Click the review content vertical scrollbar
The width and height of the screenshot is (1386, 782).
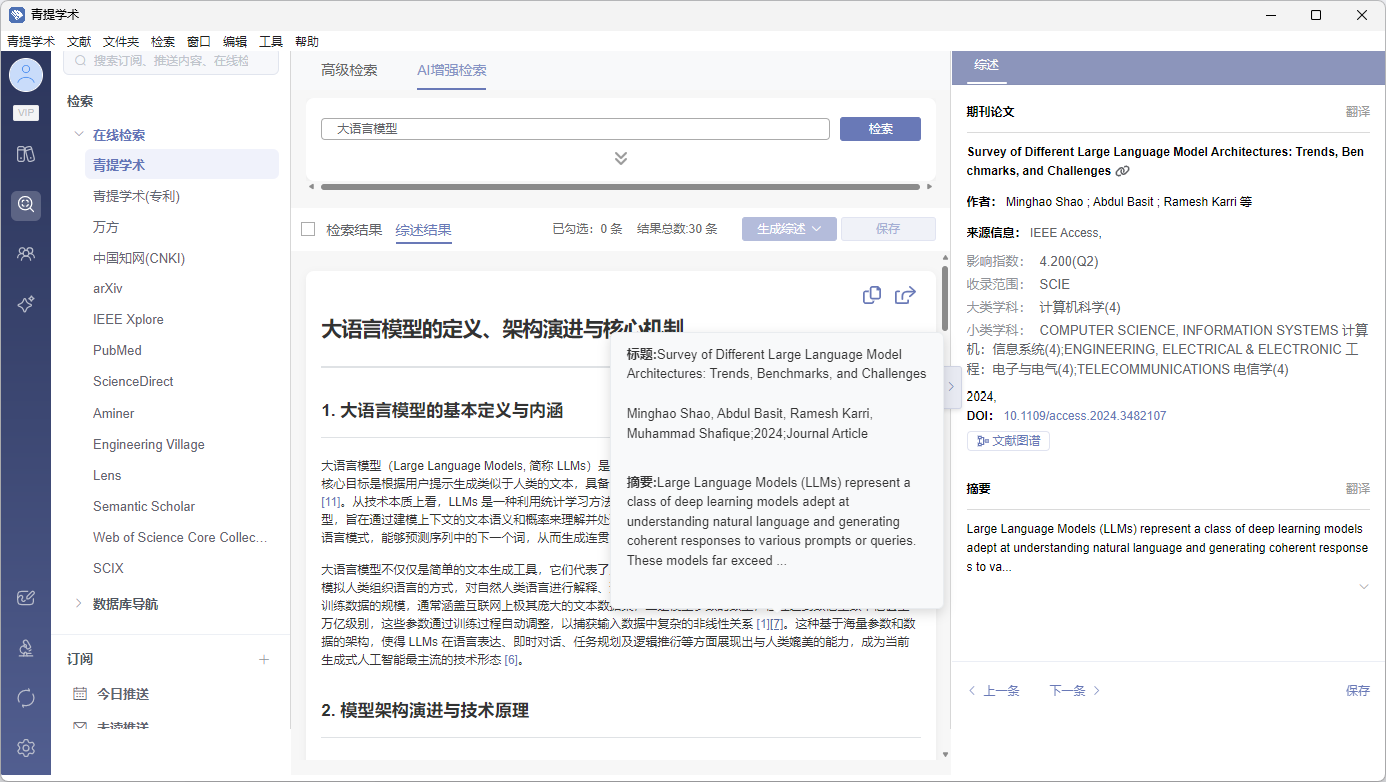pos(945,298)
